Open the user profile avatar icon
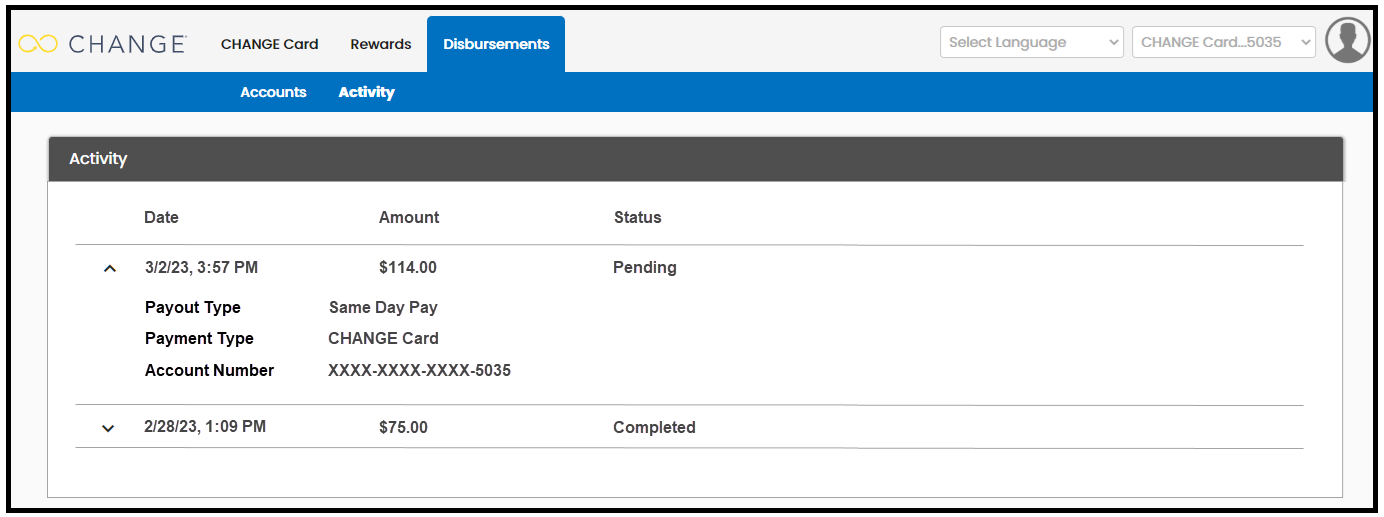Image resolution: width=1384 pixels, height=517 pixels. pos(1348,41)
